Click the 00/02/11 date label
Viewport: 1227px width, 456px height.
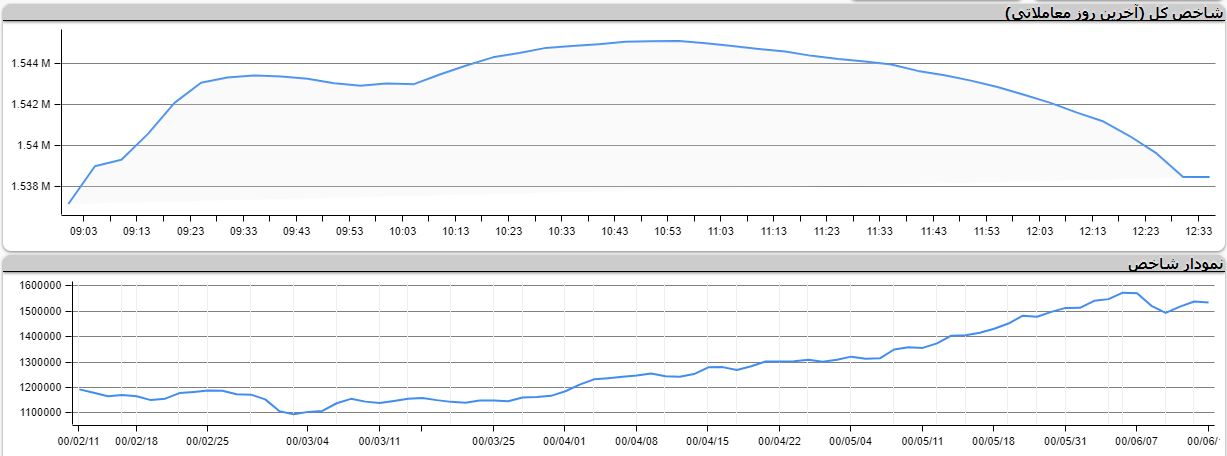point(78,440)
